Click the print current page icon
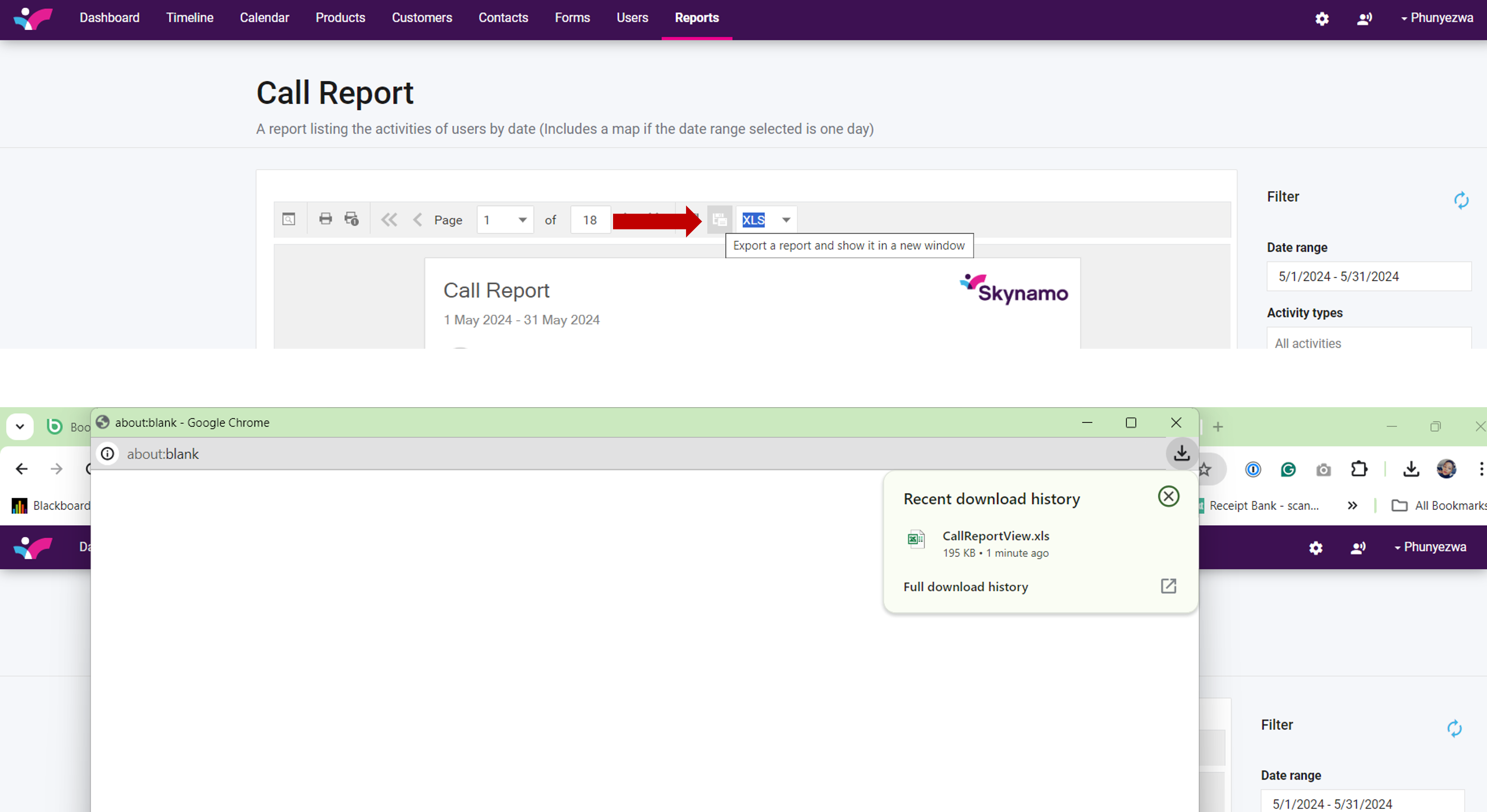 351,219
